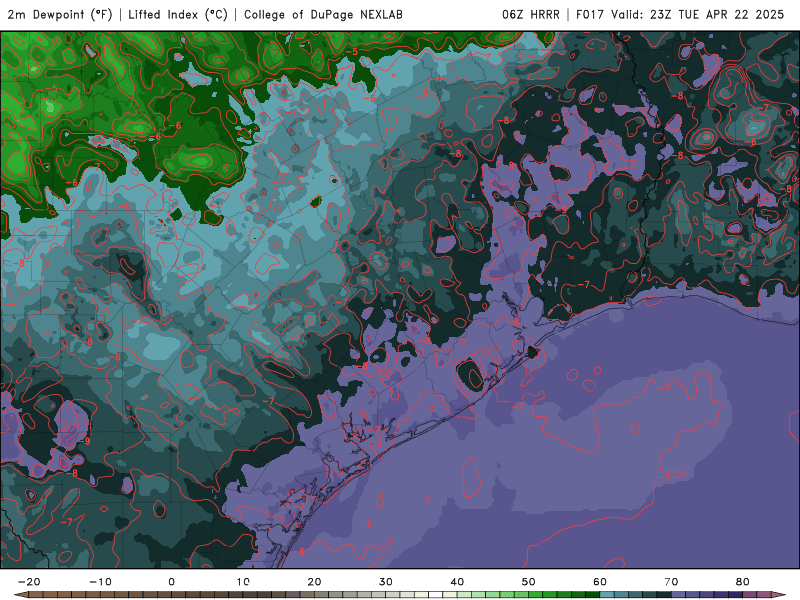Click the color bar's left end arrow
This screenshot has height=600, width=800.
click(20, 595)
